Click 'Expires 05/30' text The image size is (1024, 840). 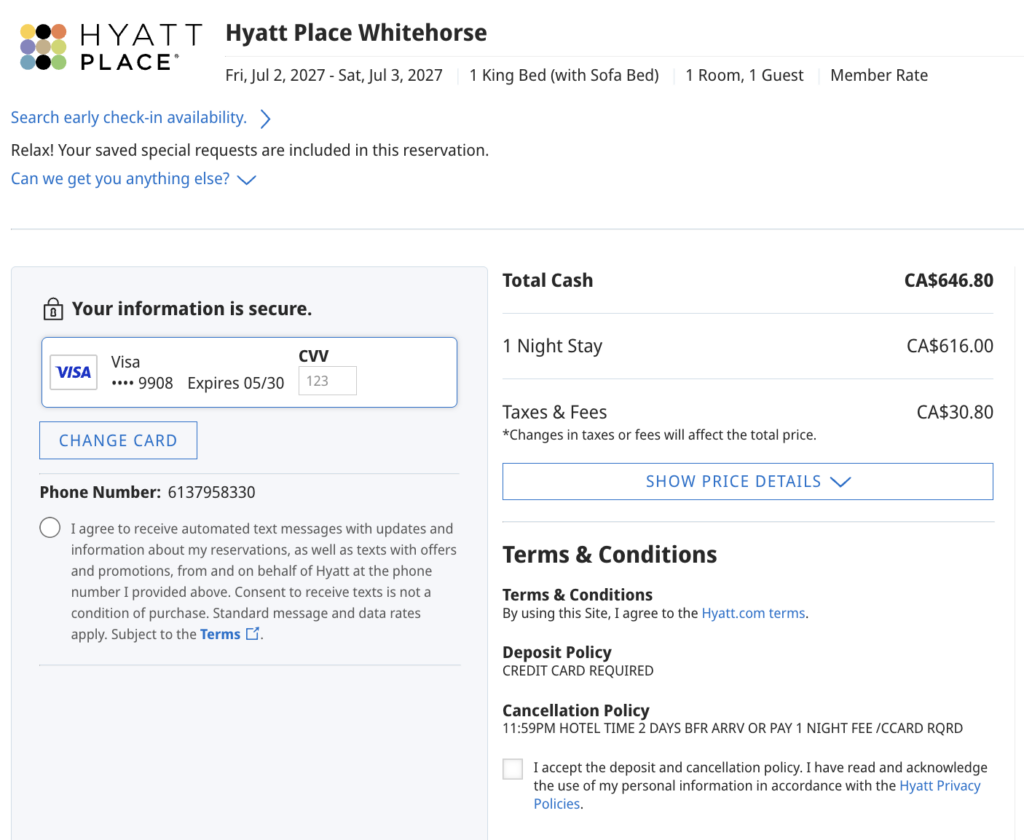(x=236, y=383)
